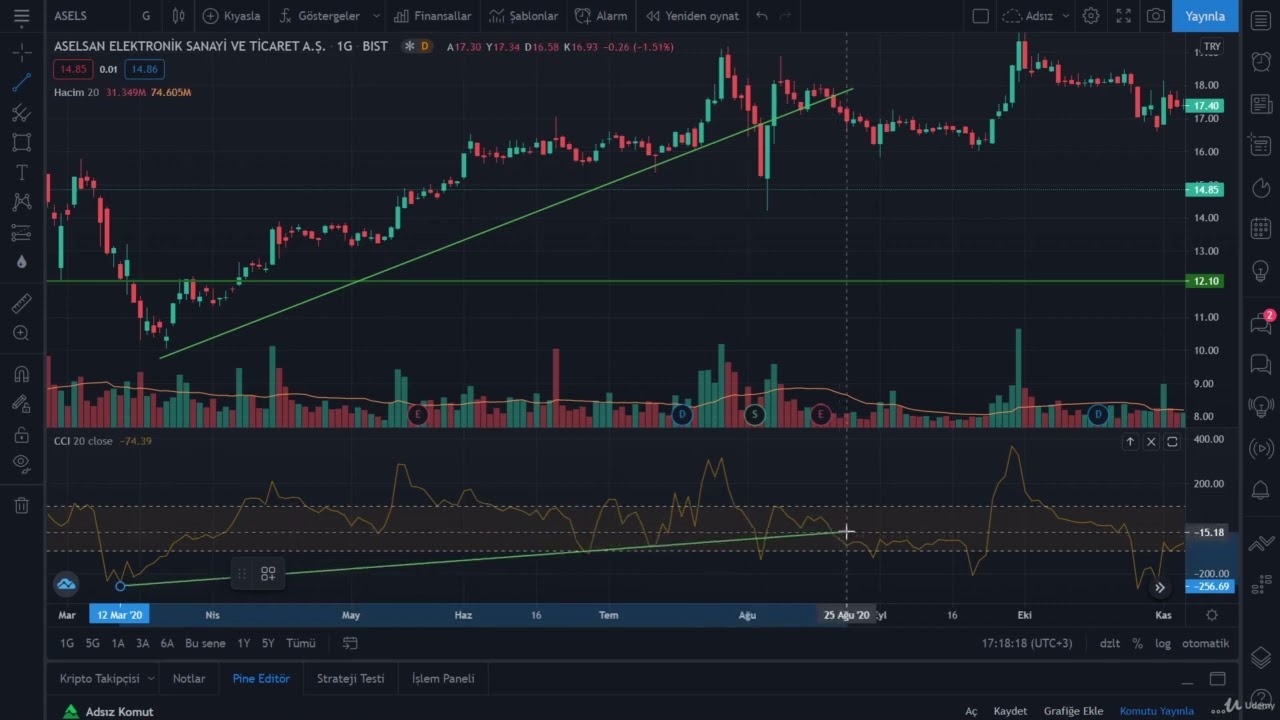Select the Tümü all range
This screenshot has height=720, width=1280.
coord(301,643)
